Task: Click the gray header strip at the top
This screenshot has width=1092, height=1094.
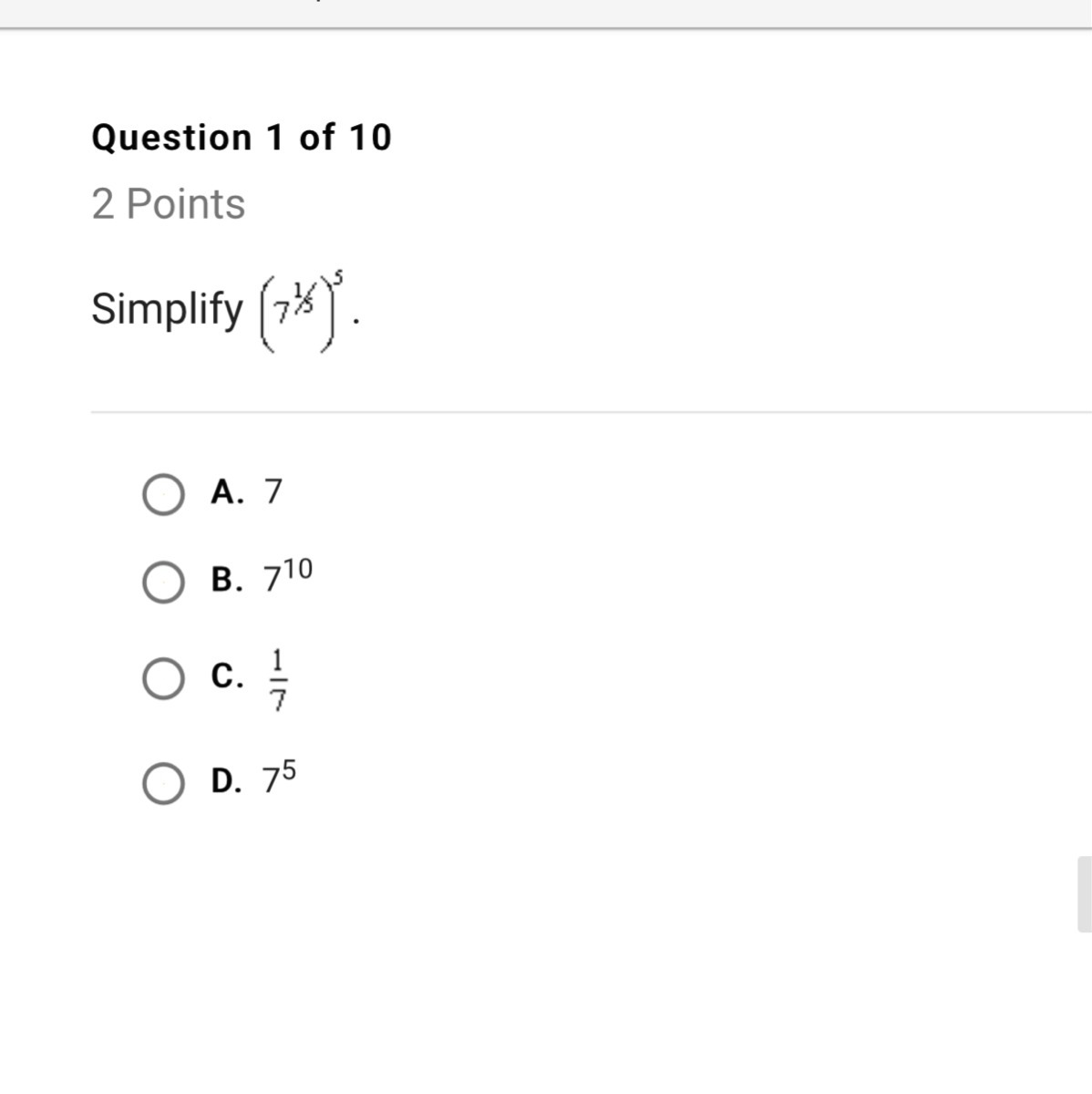Action: click(547, 13)
